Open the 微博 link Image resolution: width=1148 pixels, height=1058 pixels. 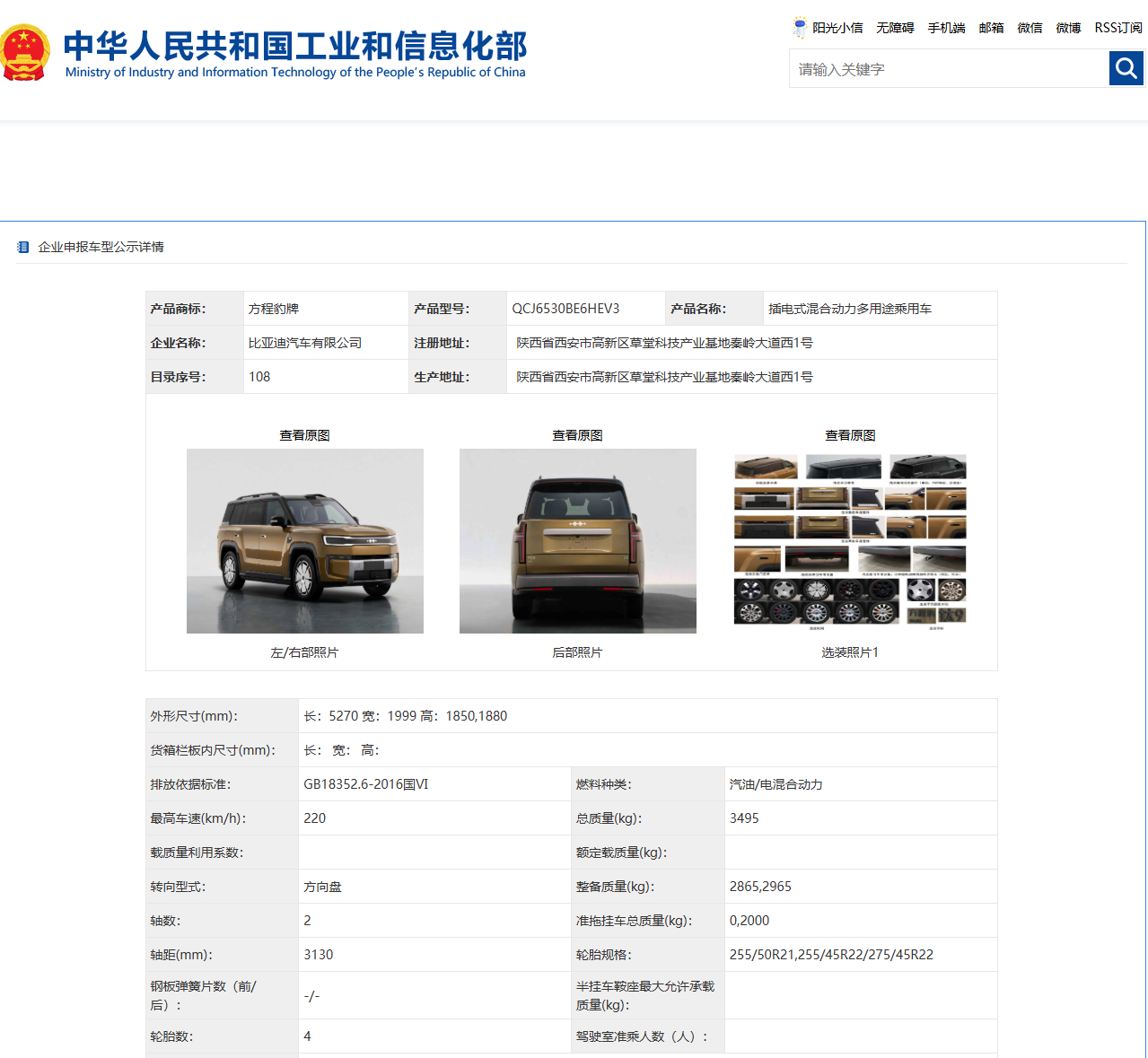(x=1068, y=28)
